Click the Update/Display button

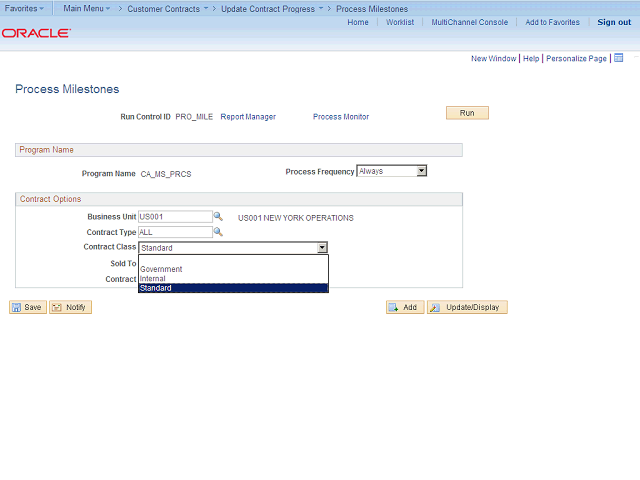tap(467, 307)
